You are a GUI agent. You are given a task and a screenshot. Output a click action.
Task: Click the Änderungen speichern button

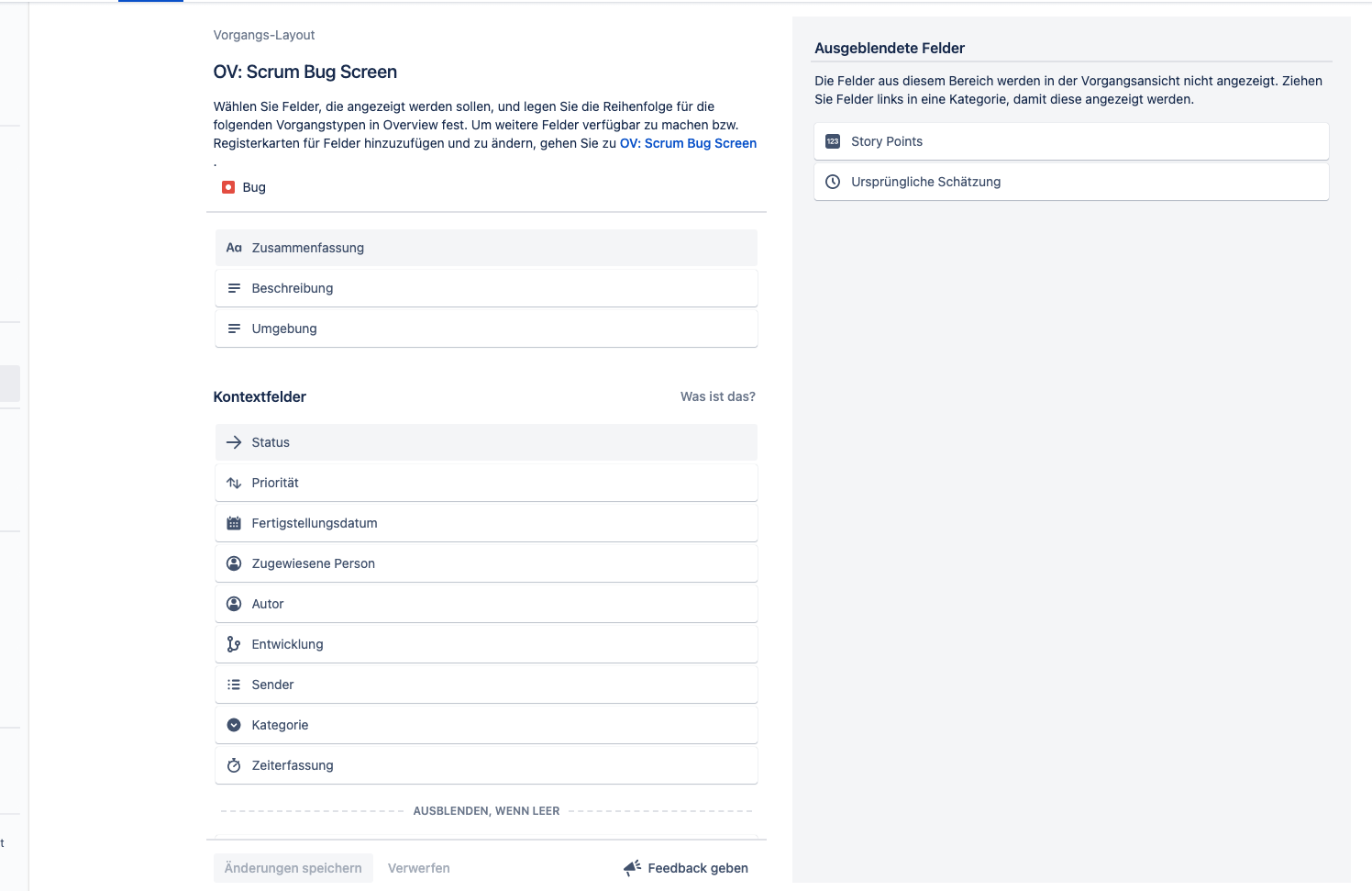tap(293, 868)
